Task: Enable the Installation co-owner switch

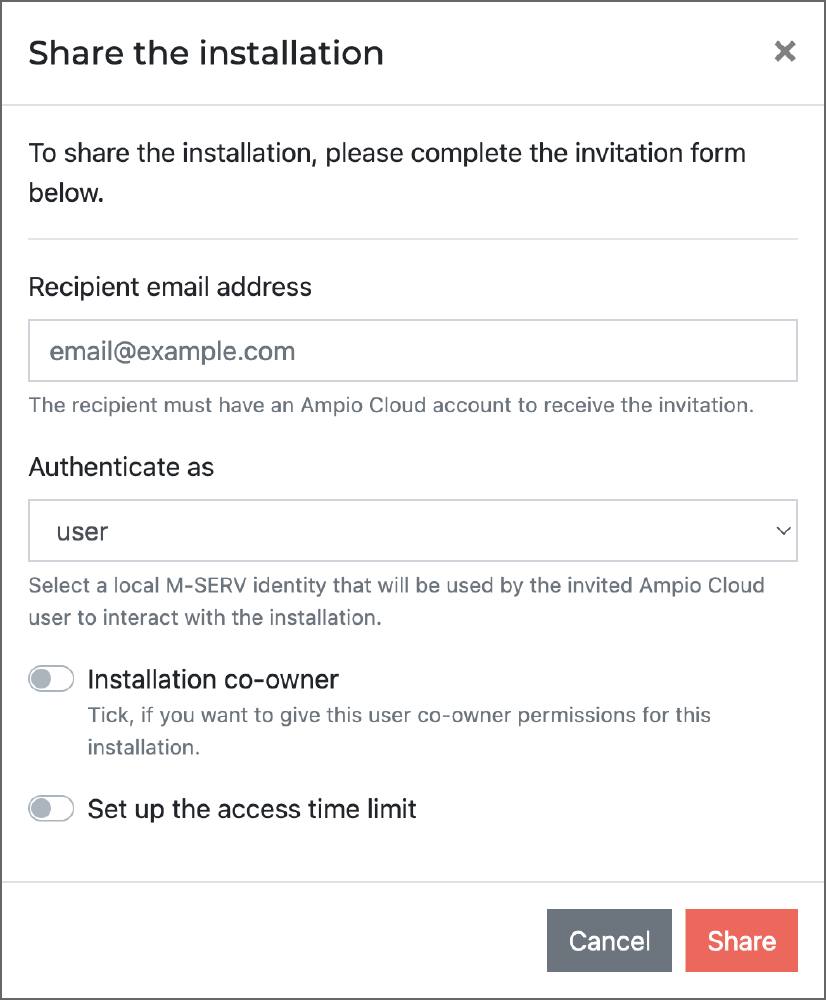Action: tap(51, 680)
